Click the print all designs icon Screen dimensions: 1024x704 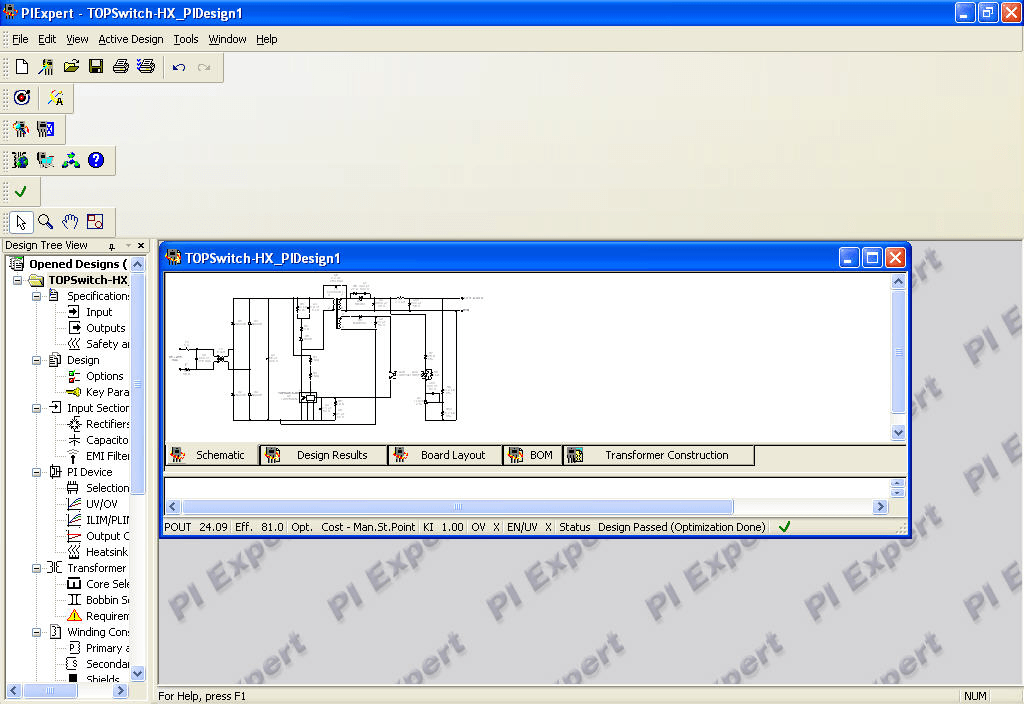click(146, 67)
